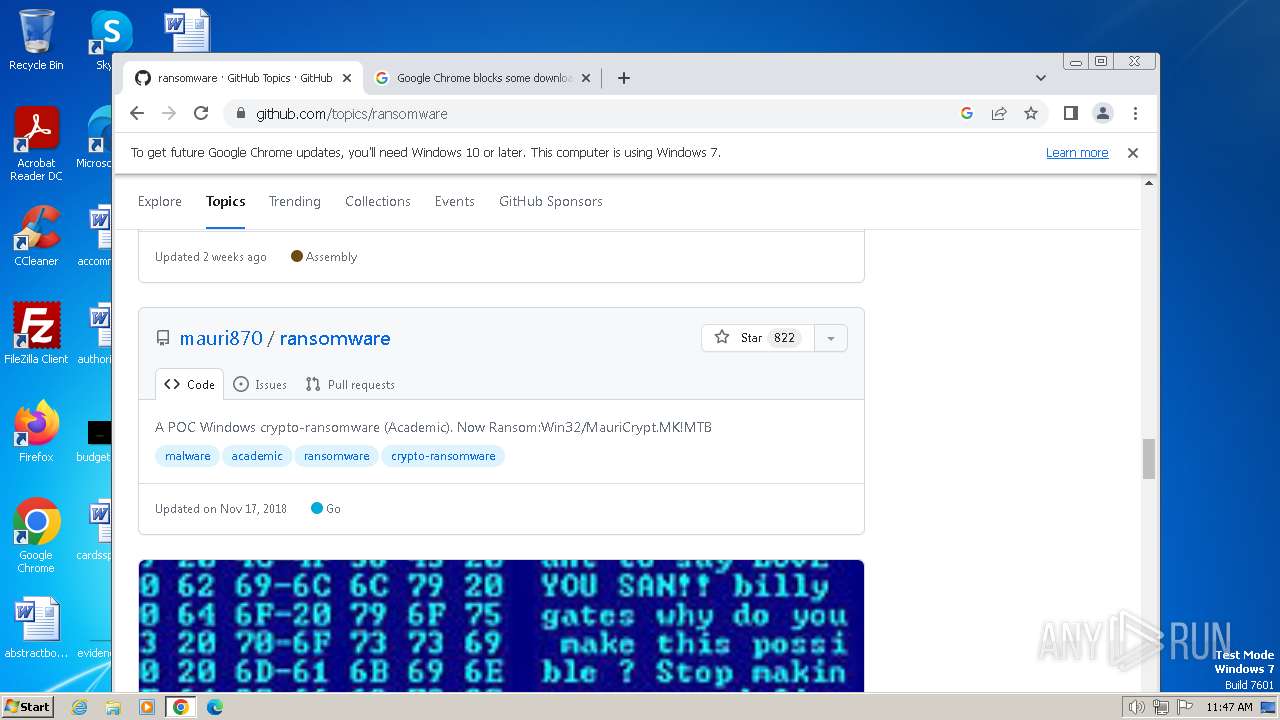Viewport: 1280px width, 720px height.
Task: Click the academic topic tag
Action: 257,456
